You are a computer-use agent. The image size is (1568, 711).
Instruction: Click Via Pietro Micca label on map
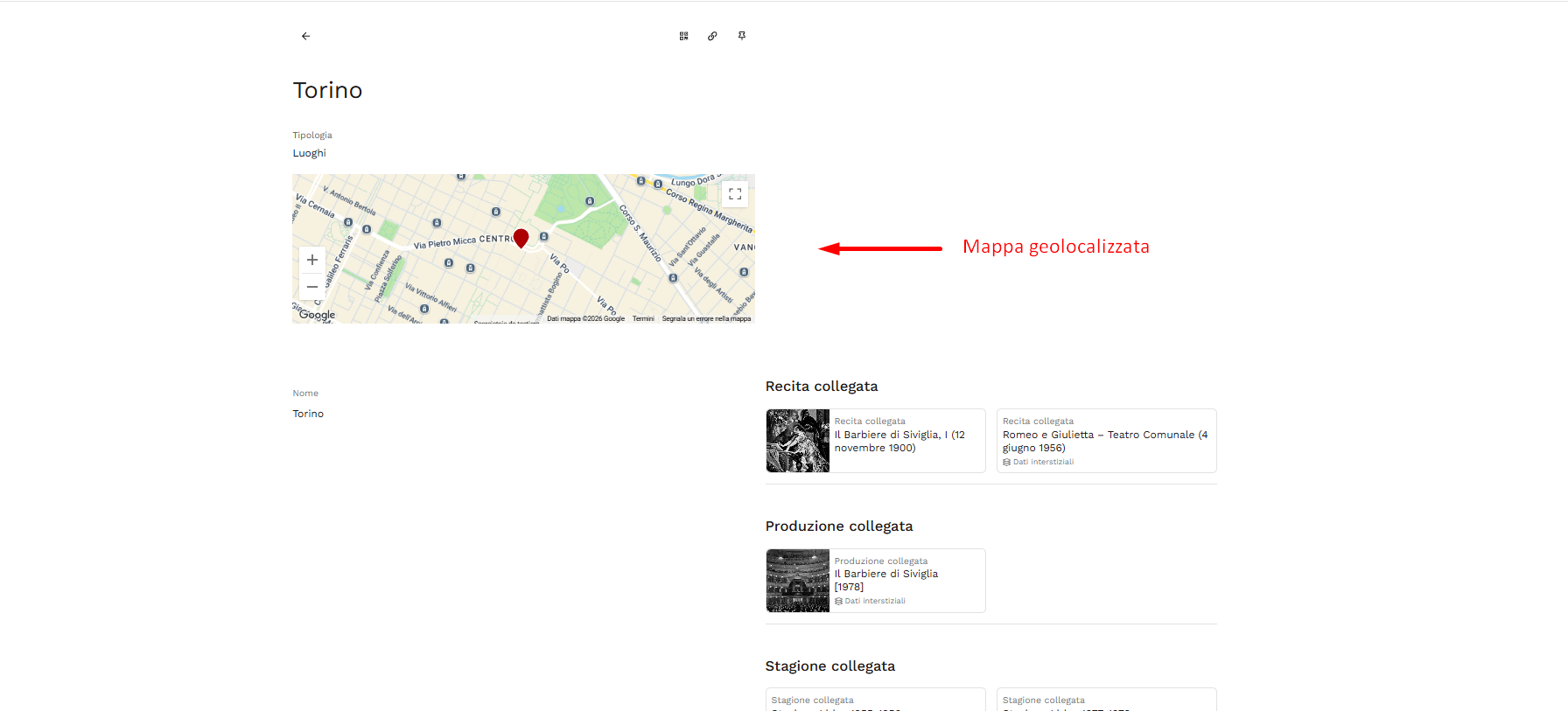pos(444,242)
